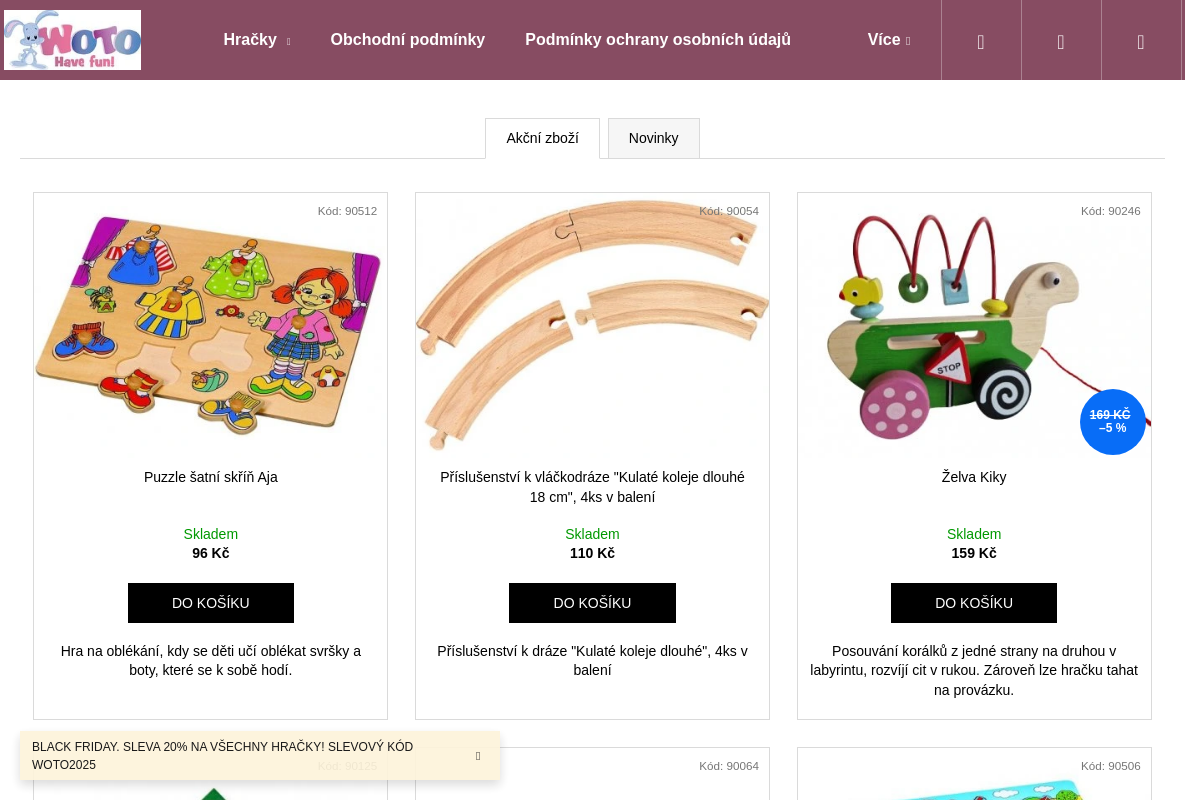
Task: View the wooden curved rails product image
Action: [x=592, y=325]
